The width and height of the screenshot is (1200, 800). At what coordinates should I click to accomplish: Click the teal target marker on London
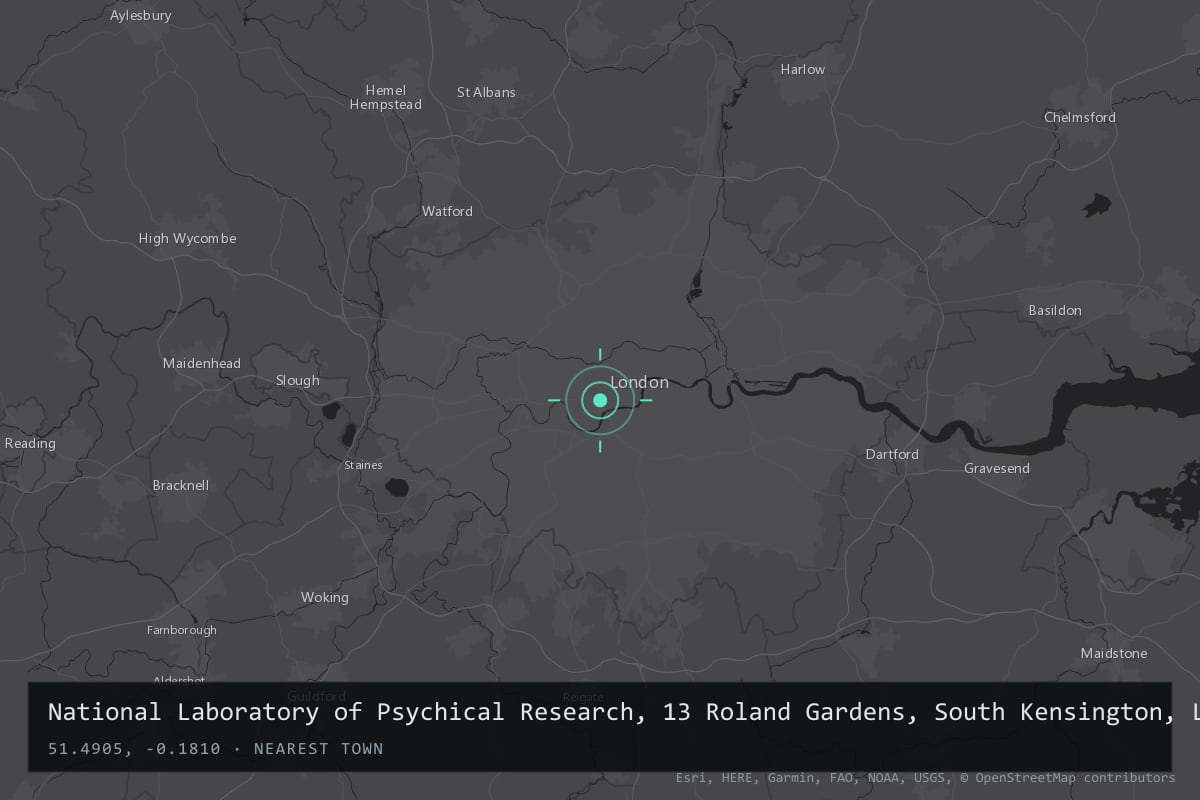tap(600, 400)
